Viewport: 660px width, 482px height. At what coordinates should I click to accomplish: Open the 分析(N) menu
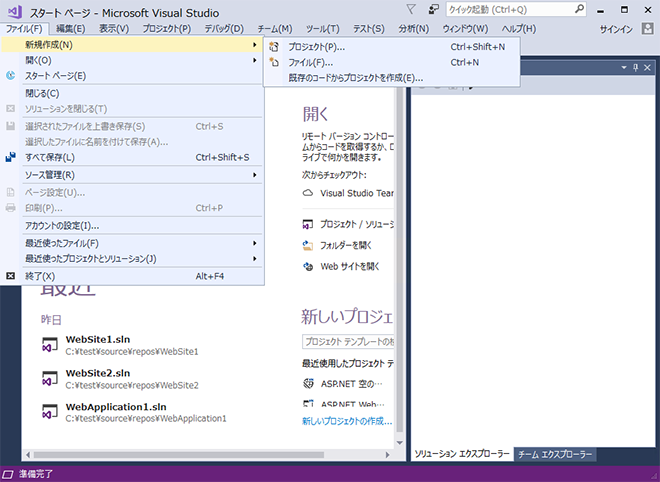point(414,29)
